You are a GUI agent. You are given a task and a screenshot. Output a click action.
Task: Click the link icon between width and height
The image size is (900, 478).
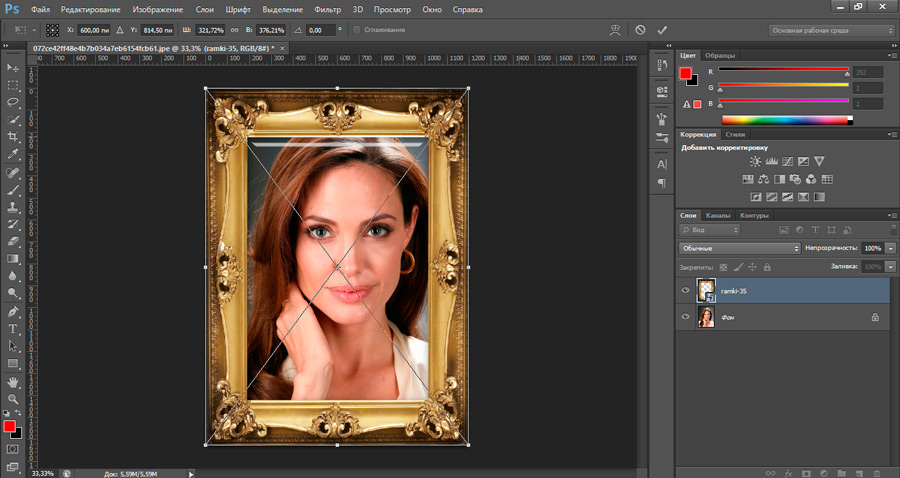[x=234, y=30]
